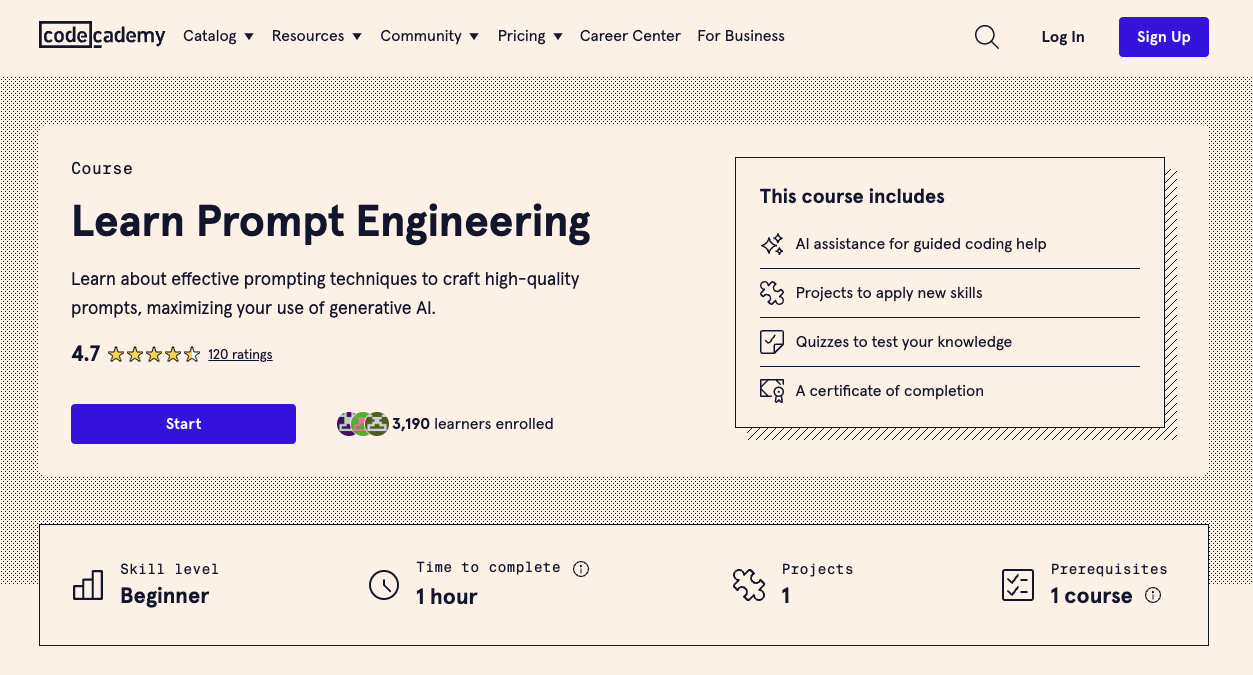This screenshot has height=675, width=1253.
Task: Click the certificate of completion badge icon
Action: [x=771, y=390]
